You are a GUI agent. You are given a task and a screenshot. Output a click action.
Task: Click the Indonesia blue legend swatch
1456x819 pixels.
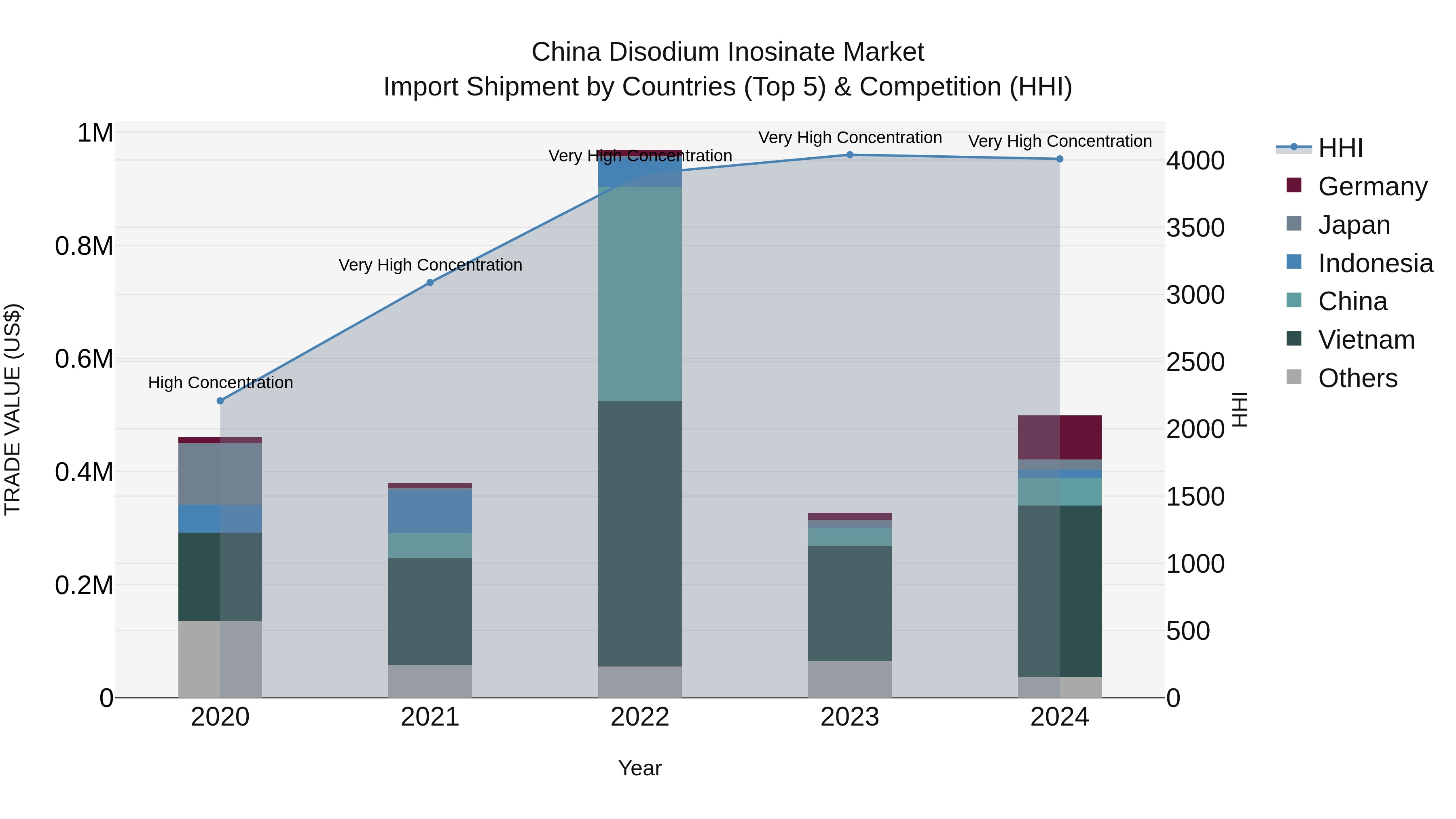(1294, 262)
